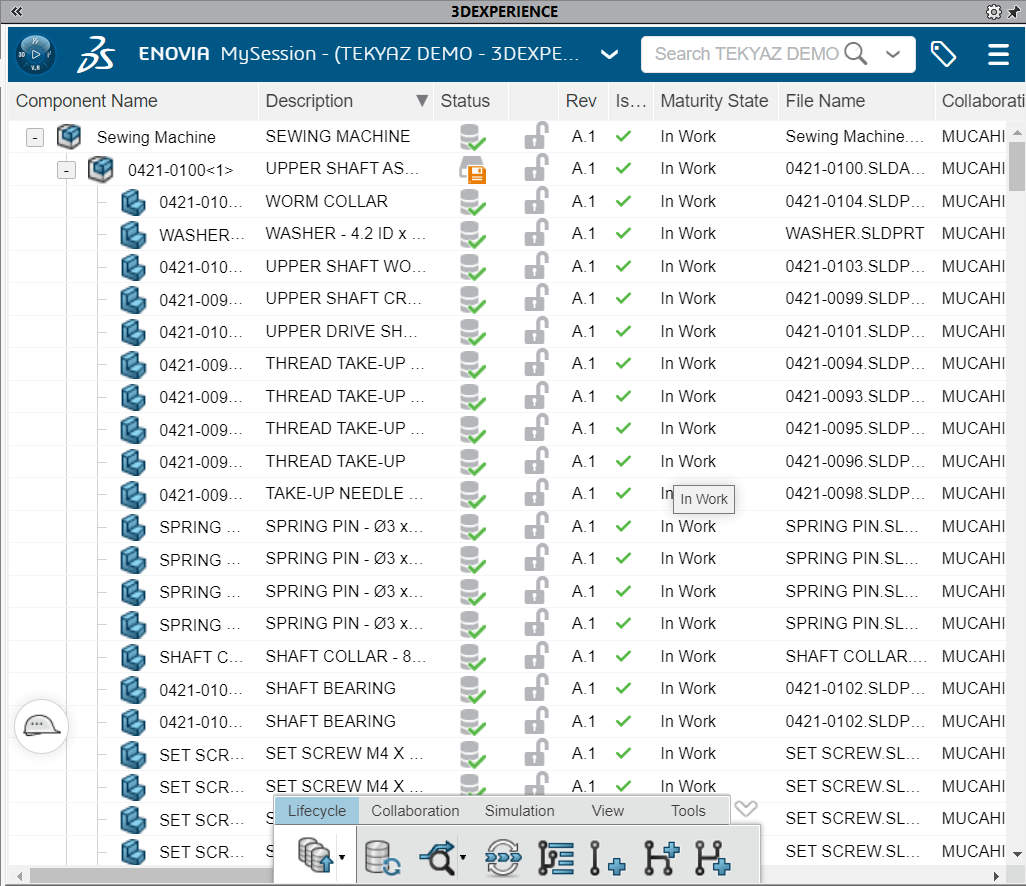The width and height of the screenshot is (1026, 886).
Task: Toggle the lock for UPPER SHAFT CR... row
Action: click(x=536, y=298)
